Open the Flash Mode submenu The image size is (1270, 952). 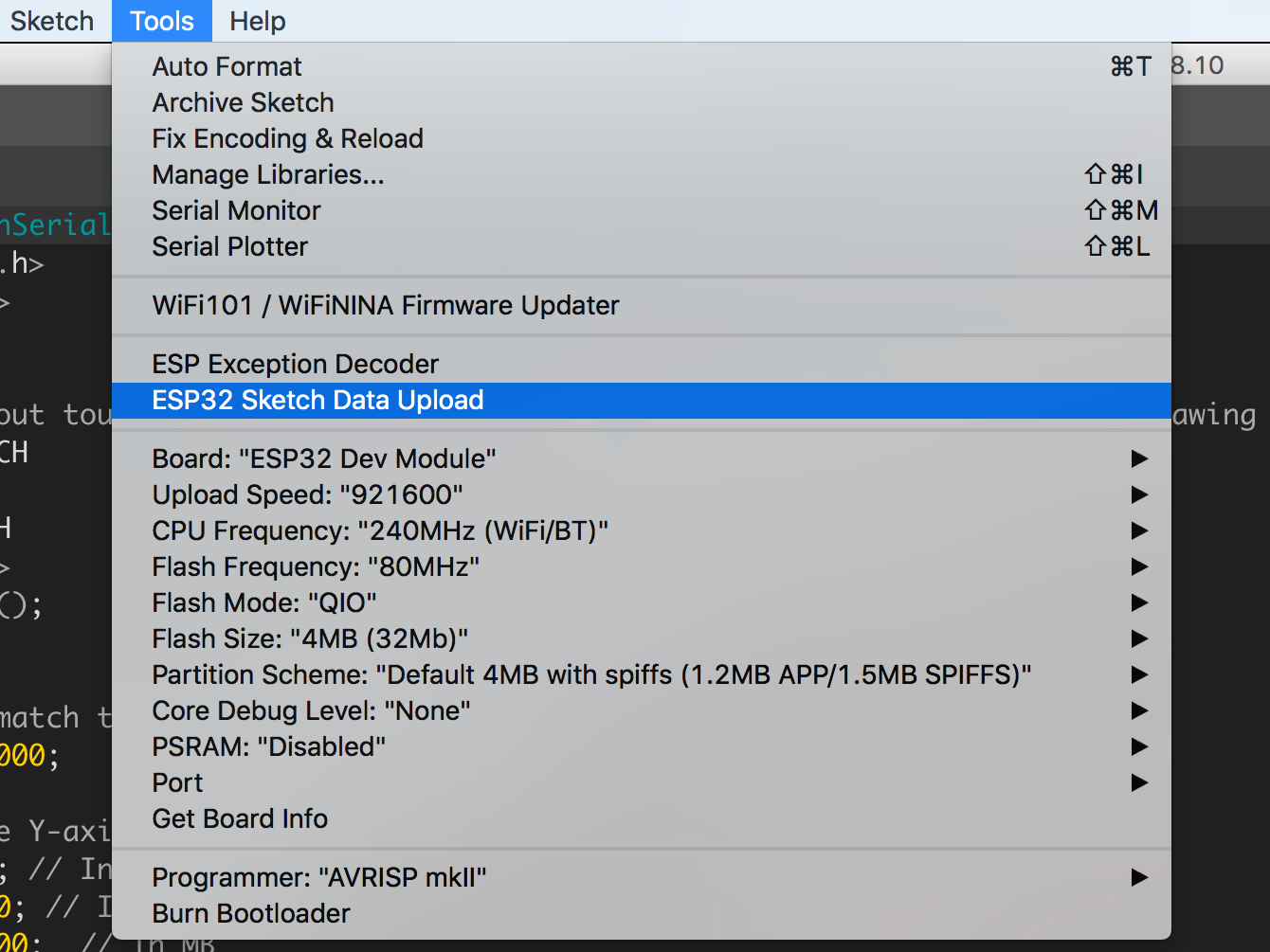[x=1138, y=602]
